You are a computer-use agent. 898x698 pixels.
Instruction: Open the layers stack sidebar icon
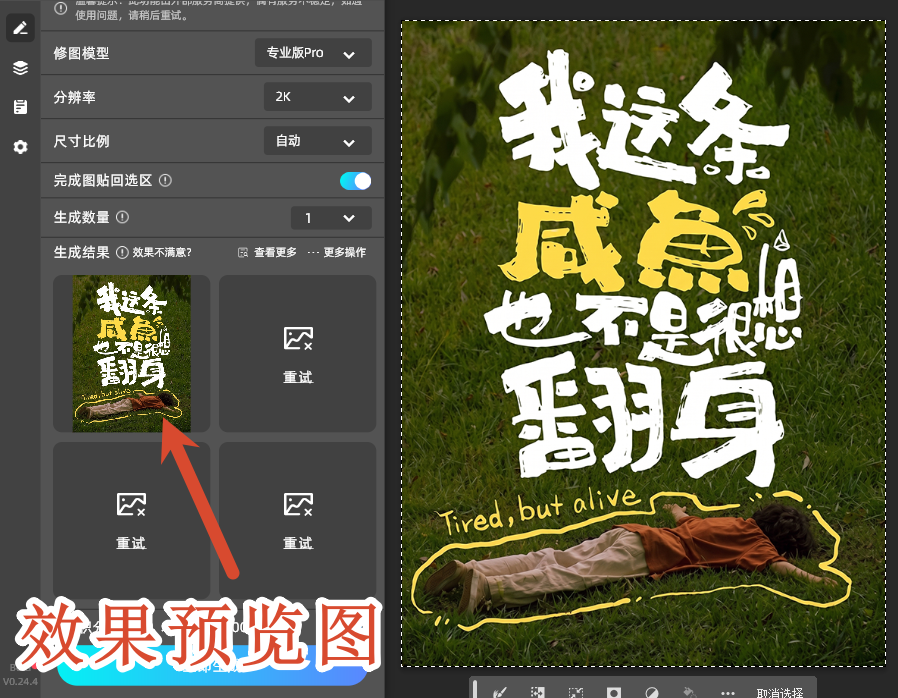(x=20, y=68)
